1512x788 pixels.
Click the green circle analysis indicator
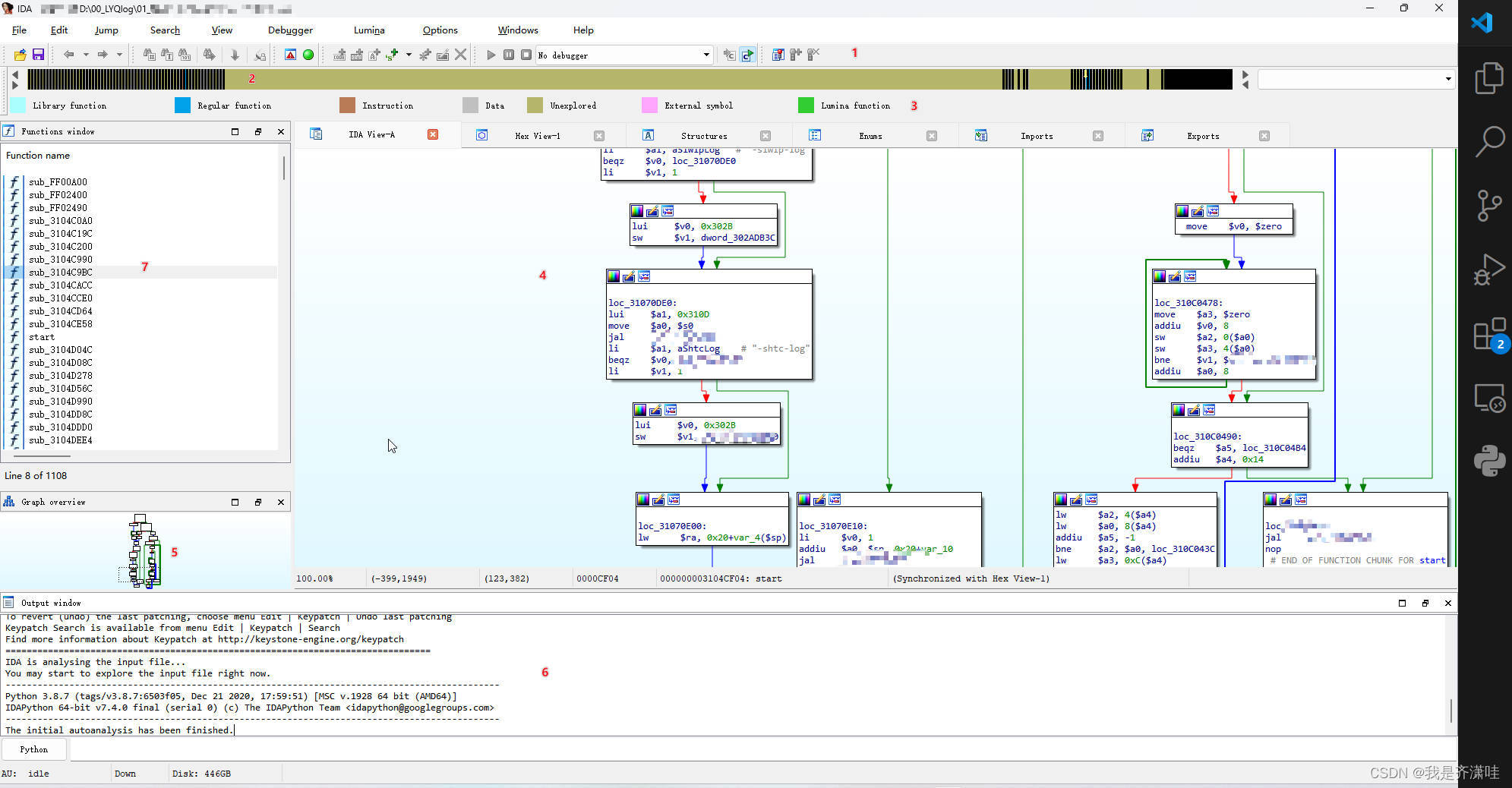click(x=308, y=55)
